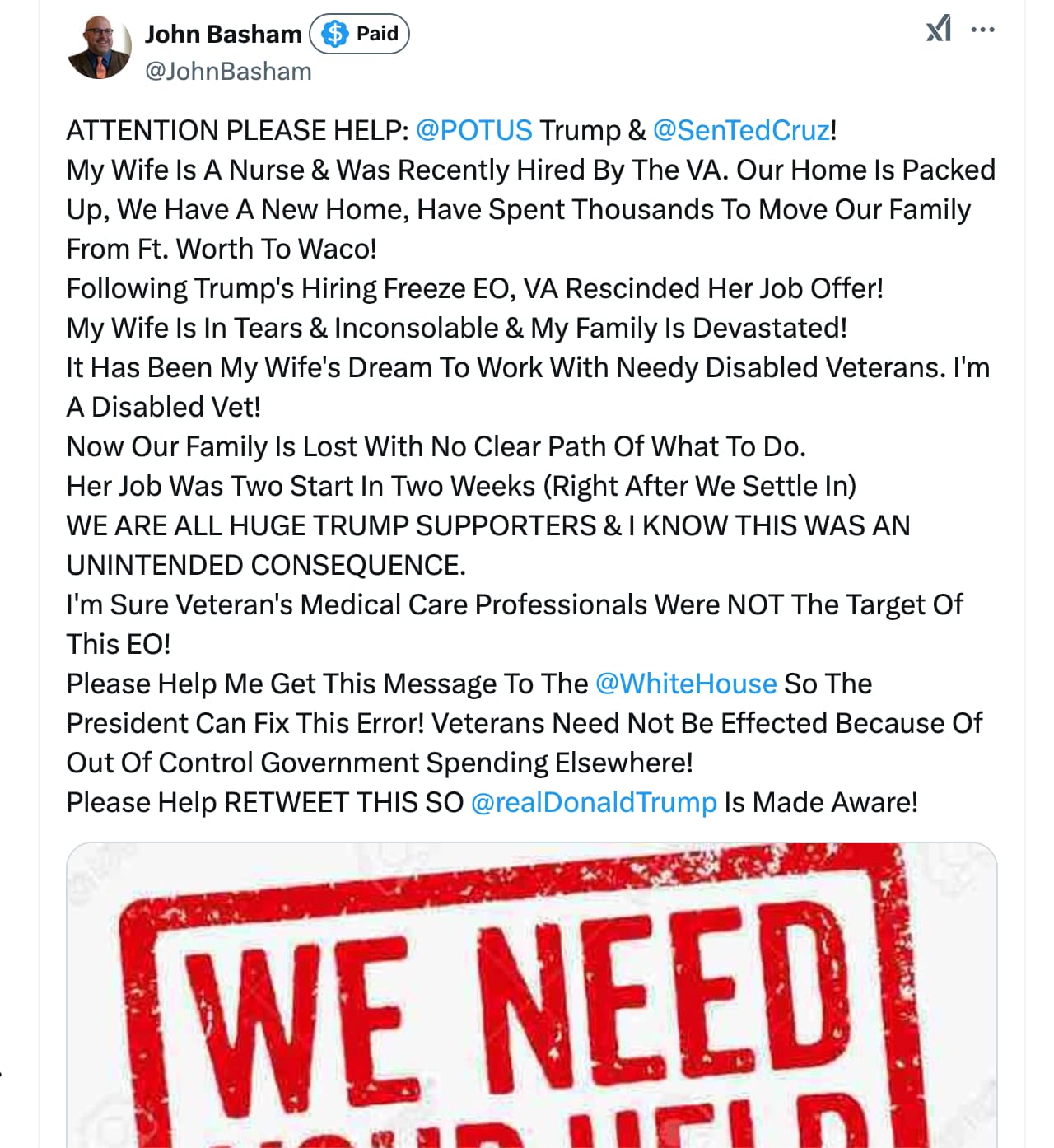Screen dimensions: 1054x1148
Task: Click the 'Please Help RETWEET THIS SO' text
Action: tap(265, 802)
